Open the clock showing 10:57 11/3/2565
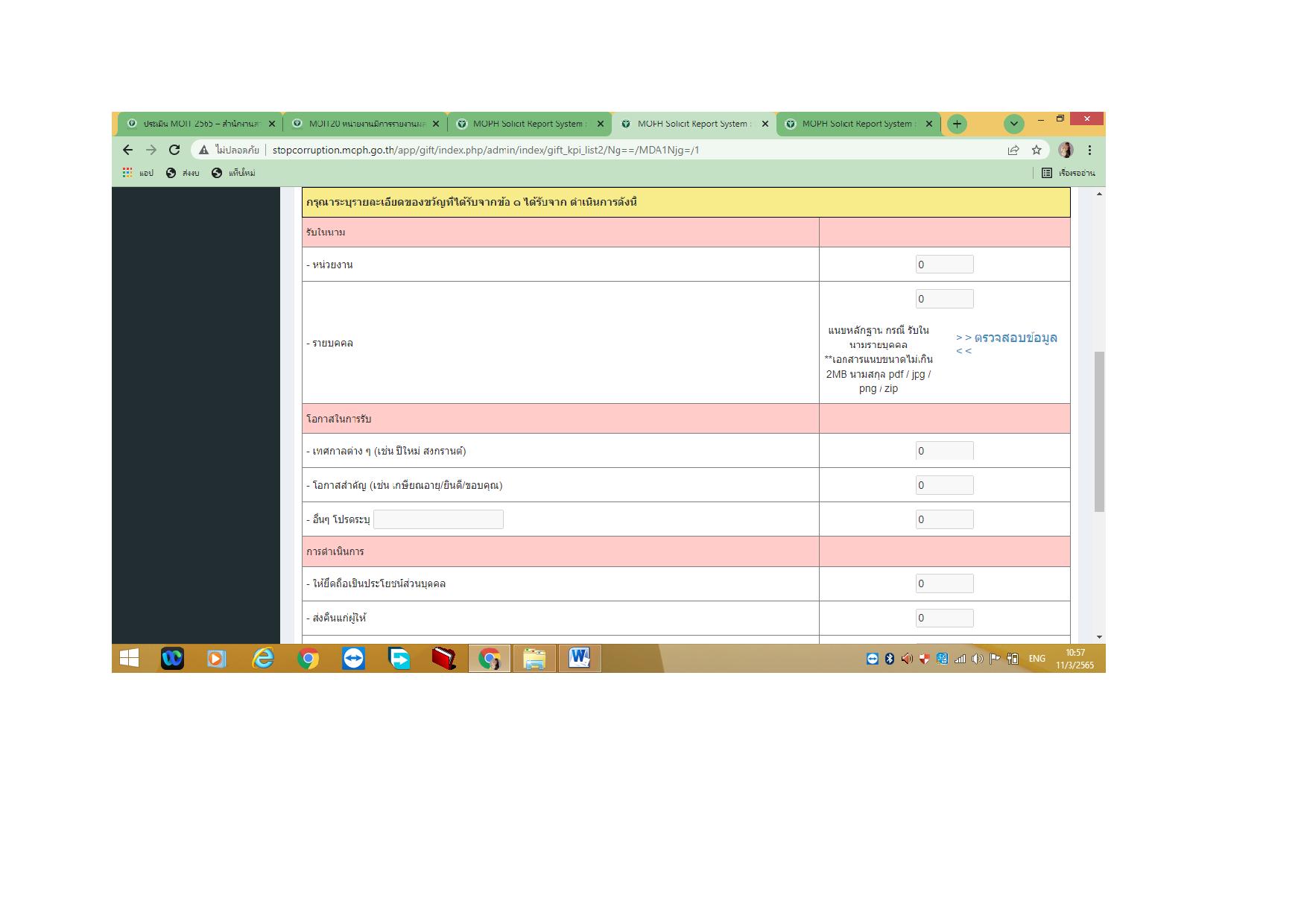The width and height of the screenshot is (1307, 924). tap(1075, 659)
